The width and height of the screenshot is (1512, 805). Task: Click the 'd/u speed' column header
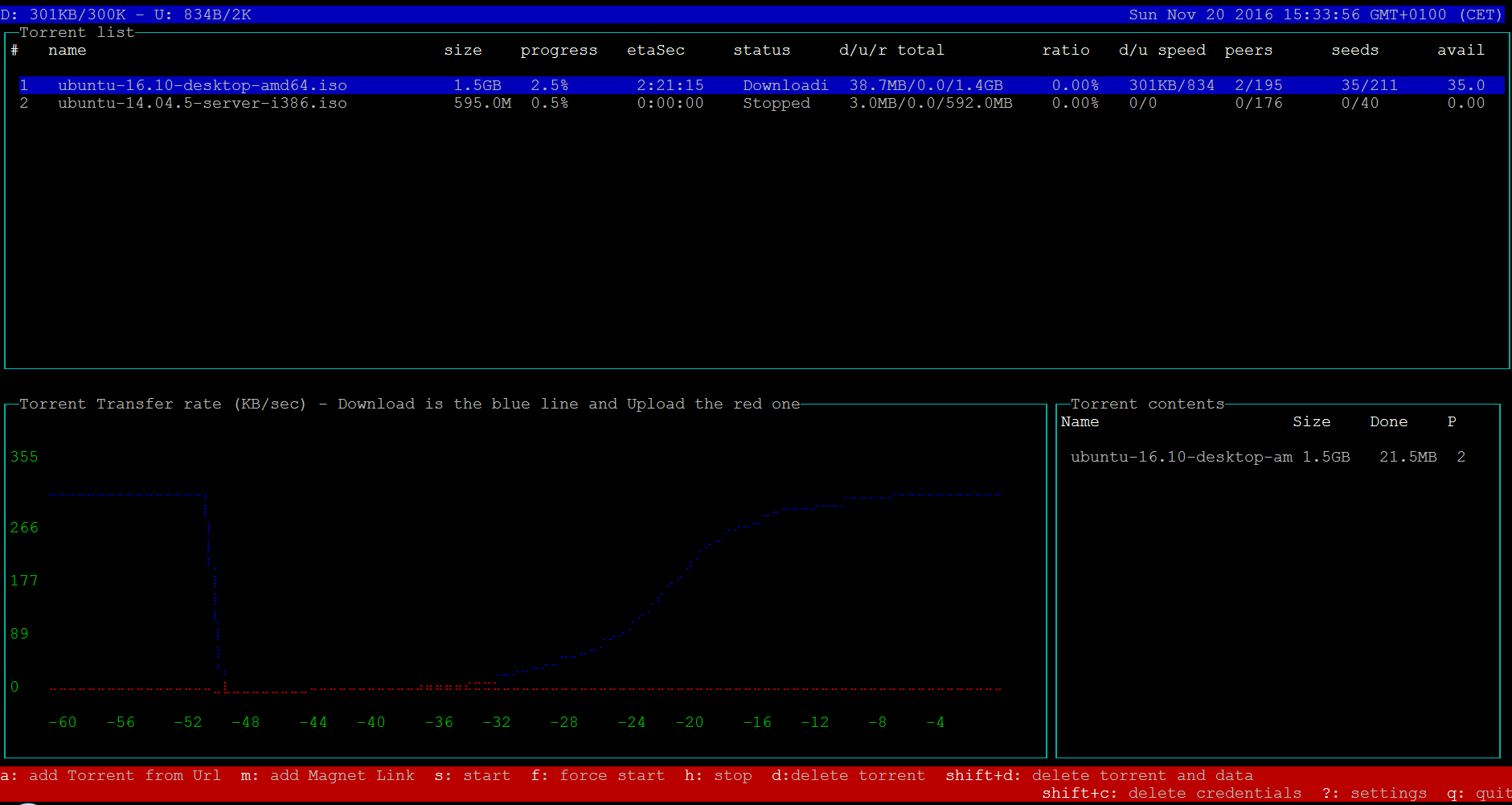point(1162,51)
